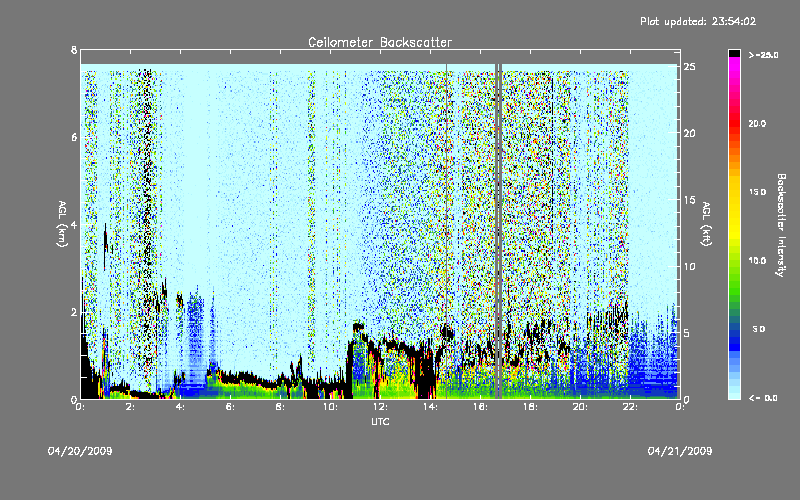The height and width of the screenshot is (500, 800).
Task: Click the 10.0 colorbar tick label
Action: click(x=757, y=260)
